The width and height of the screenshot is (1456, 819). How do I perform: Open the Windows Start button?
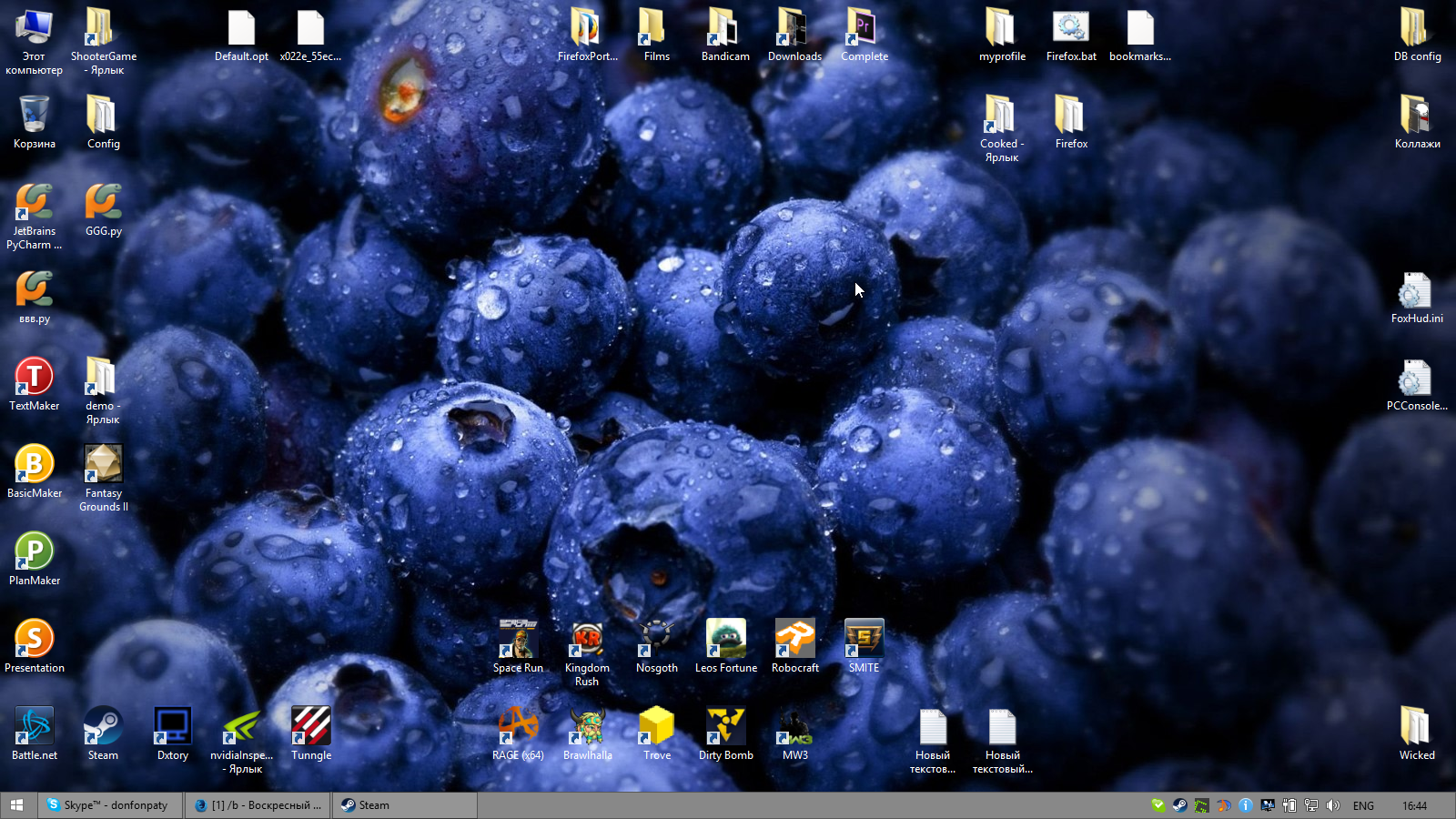click(x=16, y=805)
